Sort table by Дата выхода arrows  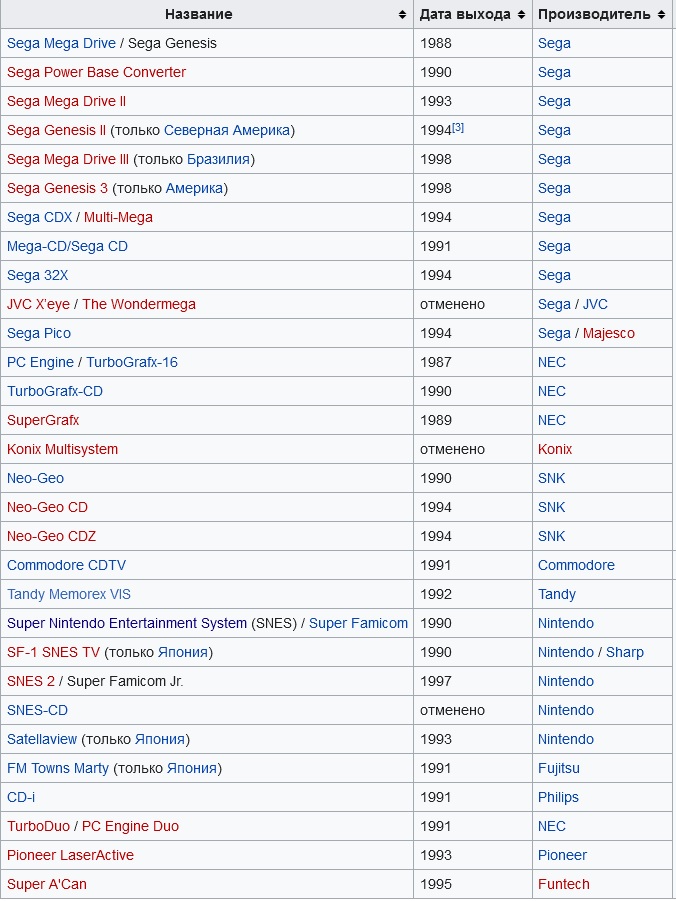click(x=521, y=14)
